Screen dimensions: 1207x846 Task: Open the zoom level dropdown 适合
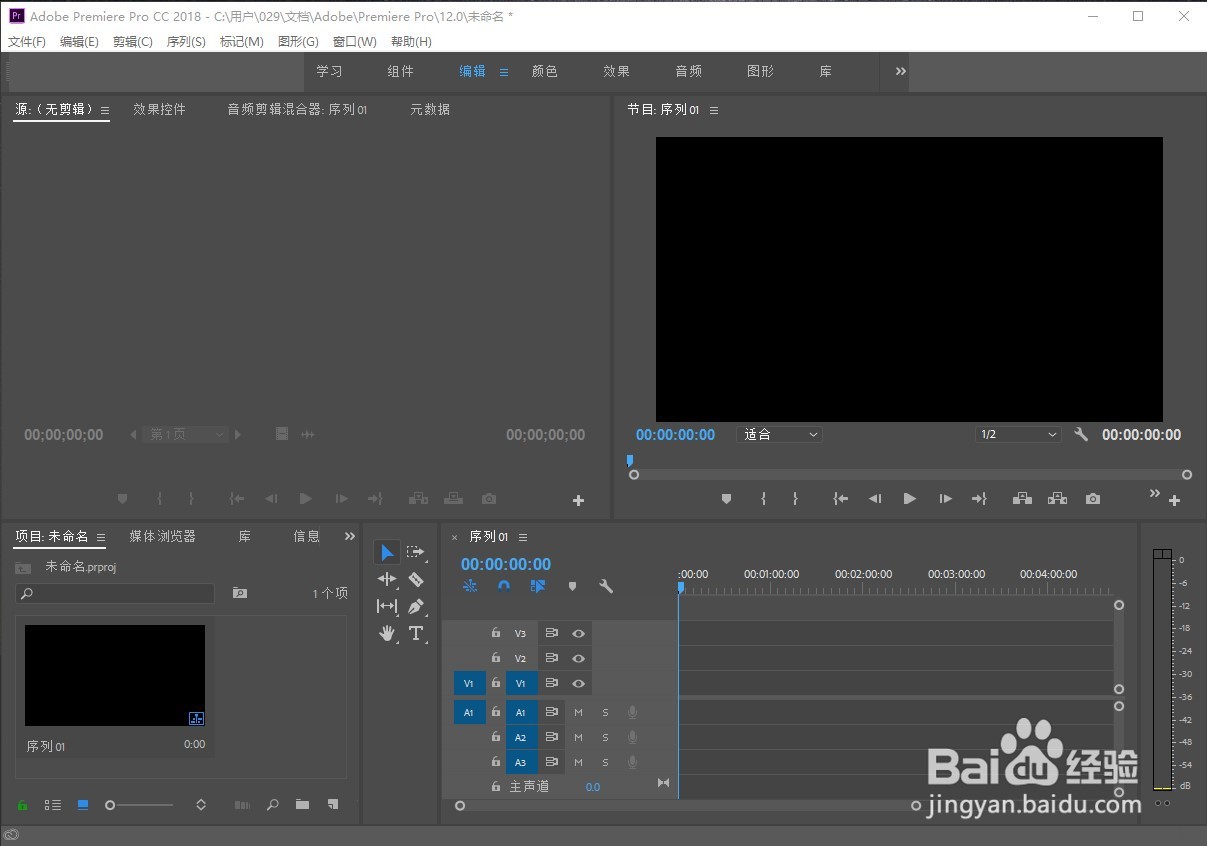tap(780, 435)
